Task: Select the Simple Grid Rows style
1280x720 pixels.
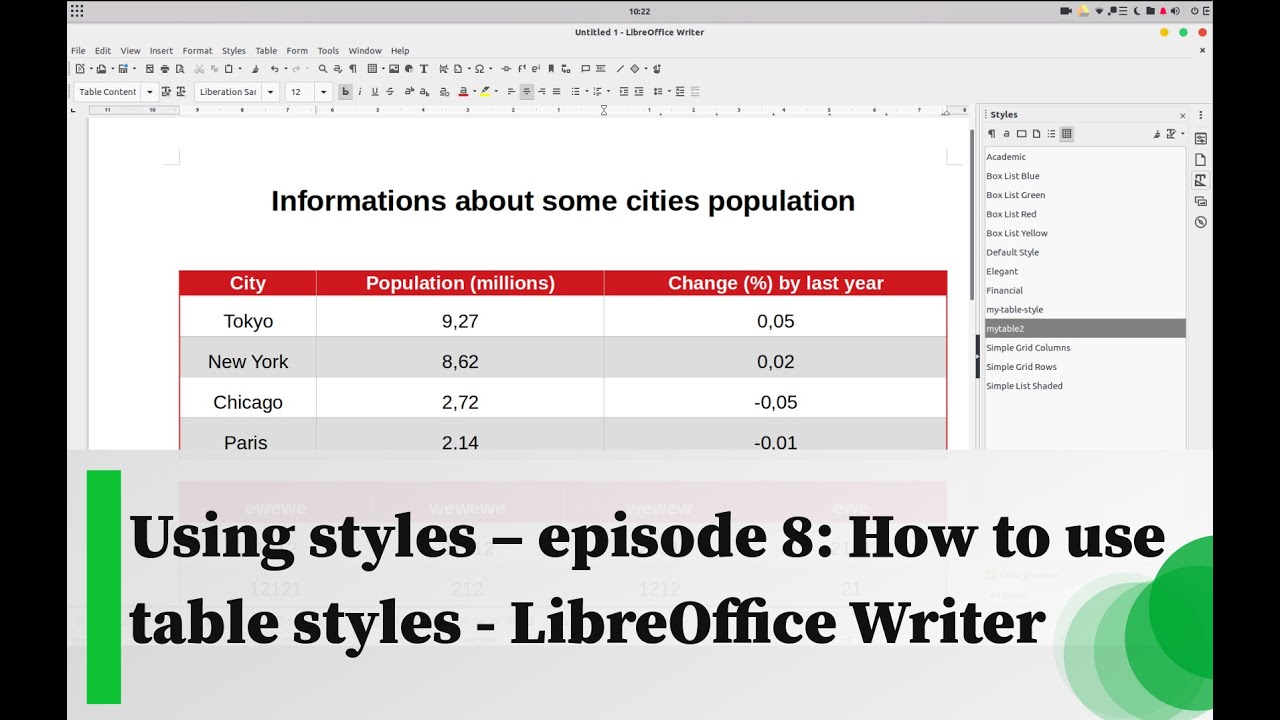Action: tap(1085, 367)
